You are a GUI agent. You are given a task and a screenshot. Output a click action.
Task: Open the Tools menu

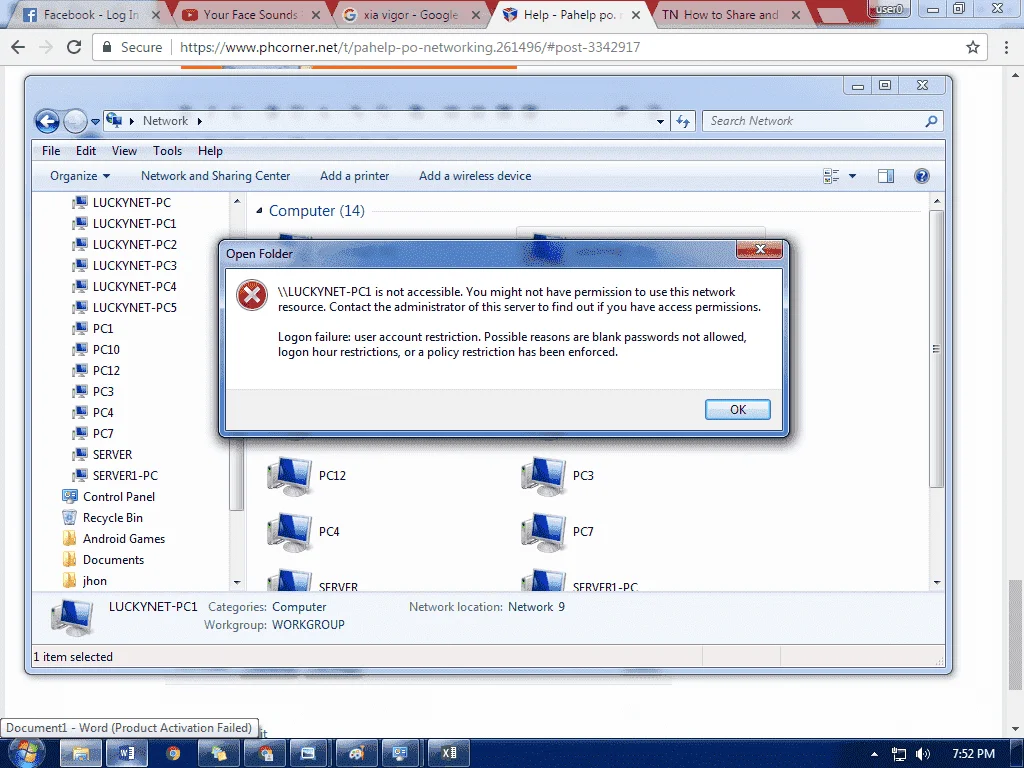[x=167, y=151]
